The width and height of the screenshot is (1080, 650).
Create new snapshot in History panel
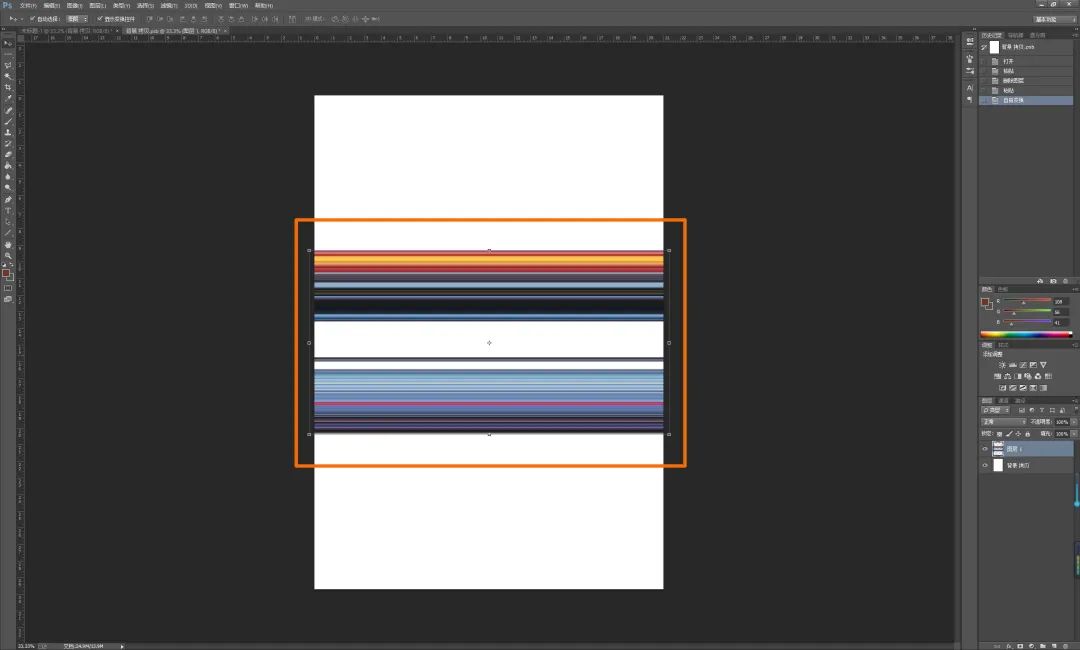point(1053,281)
